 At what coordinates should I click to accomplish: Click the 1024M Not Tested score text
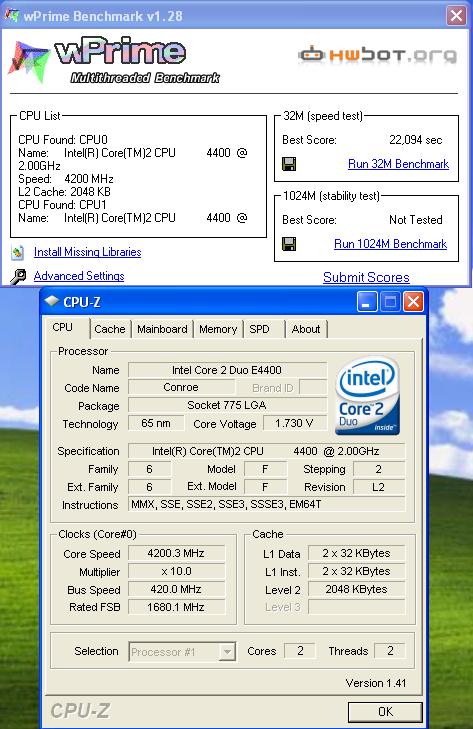415,220
